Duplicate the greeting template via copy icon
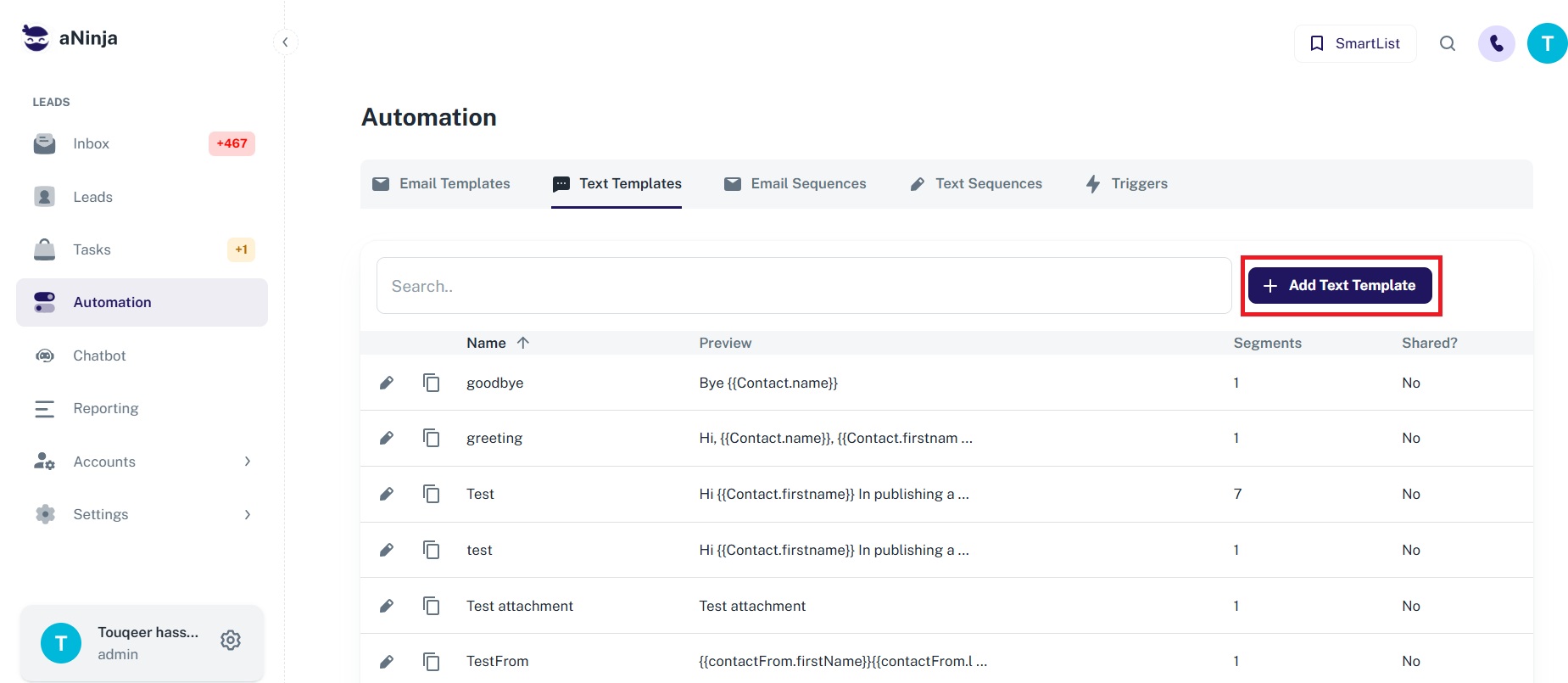Image resolution: width=1568 pixels, height=683 pixels. point(431,438)
